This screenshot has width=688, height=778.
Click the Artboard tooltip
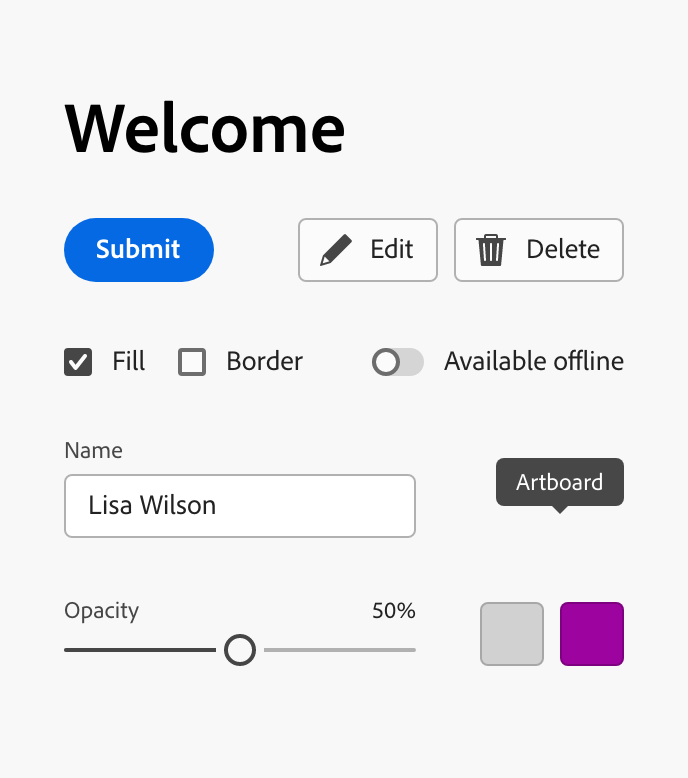click(560, 483)
